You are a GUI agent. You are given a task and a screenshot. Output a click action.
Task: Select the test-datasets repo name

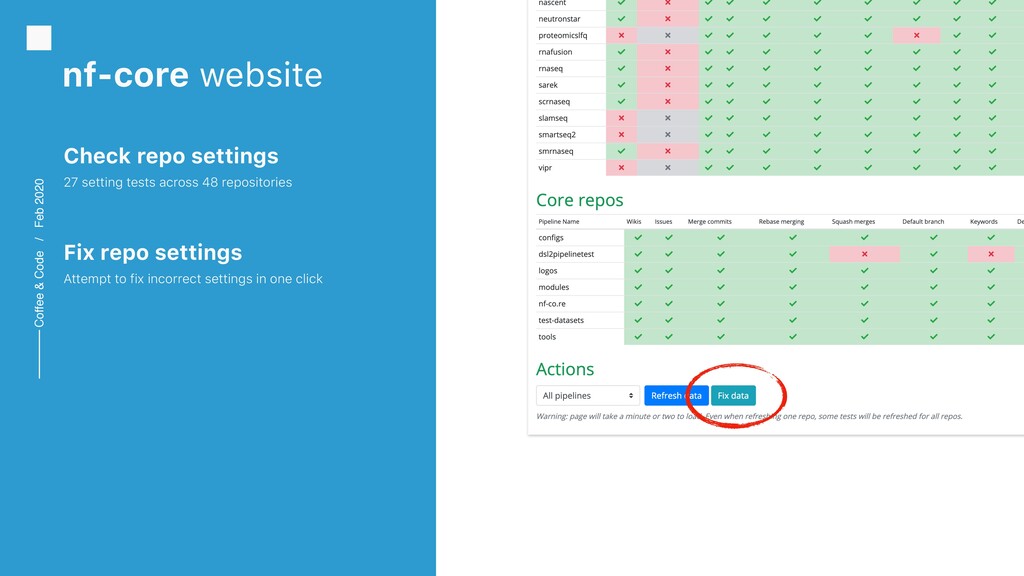pyautogui.click(x=561, y=320)
